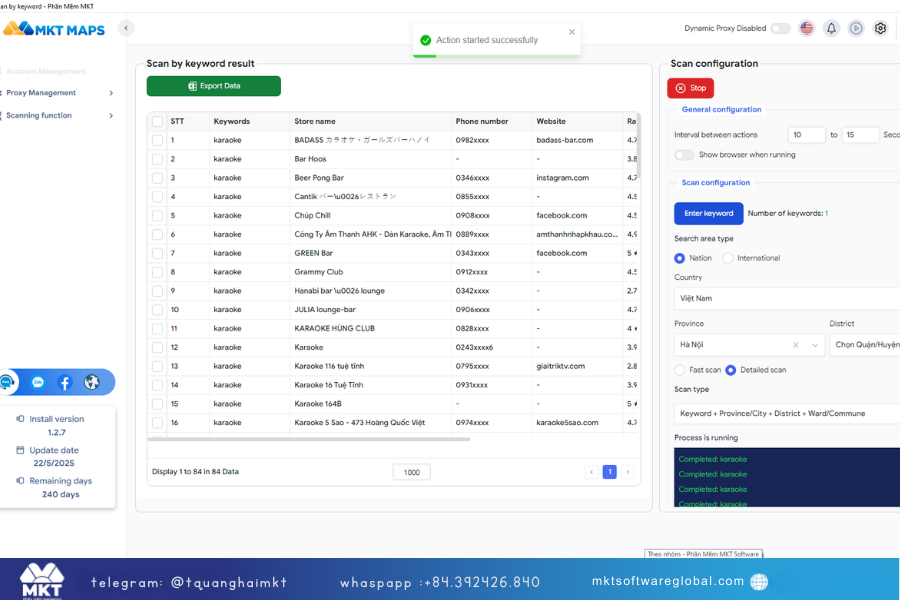Open the website globe icon
900x600 pixels.
(91, 382)
